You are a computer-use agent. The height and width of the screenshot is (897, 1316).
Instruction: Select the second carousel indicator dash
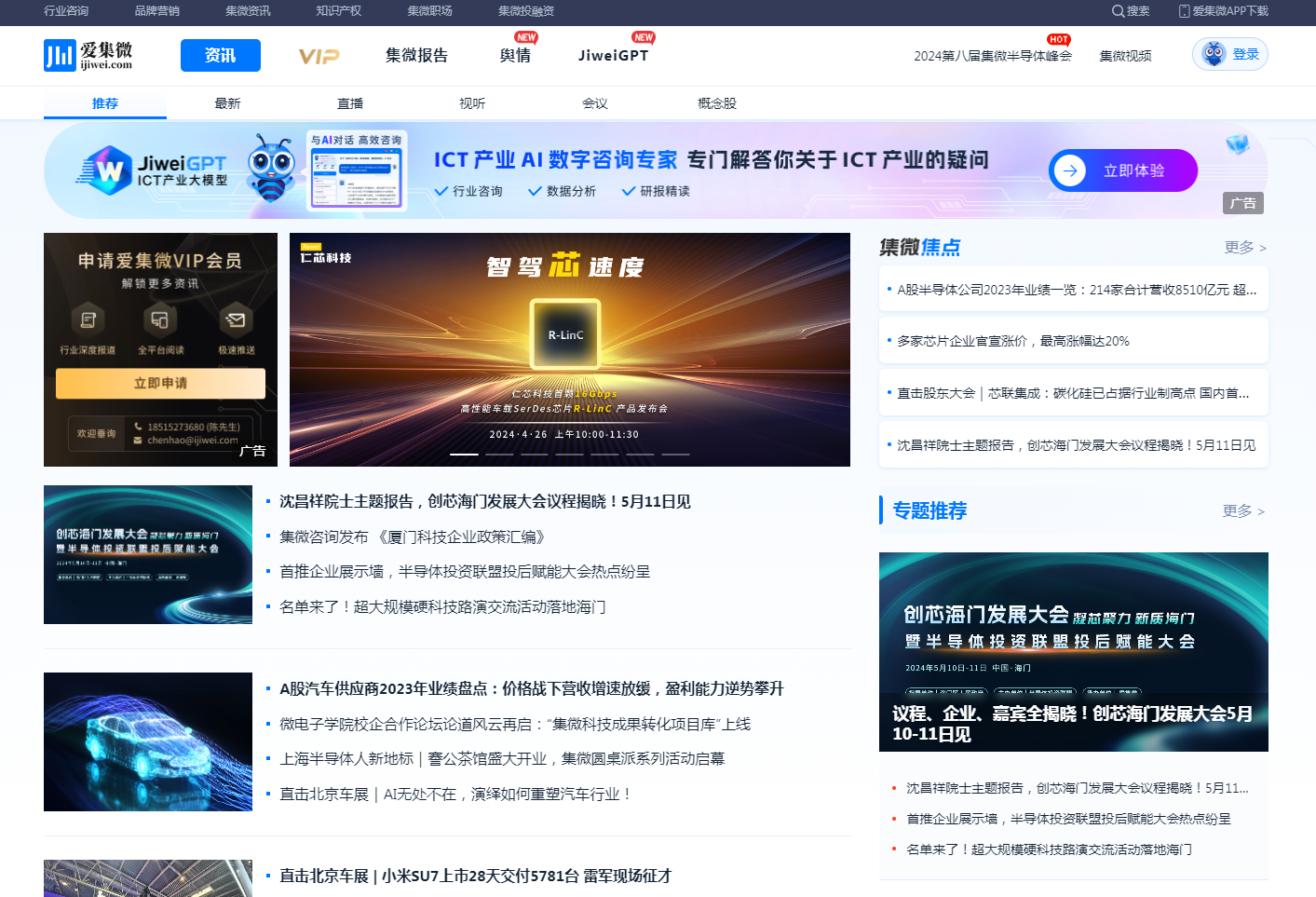(499, 454)
